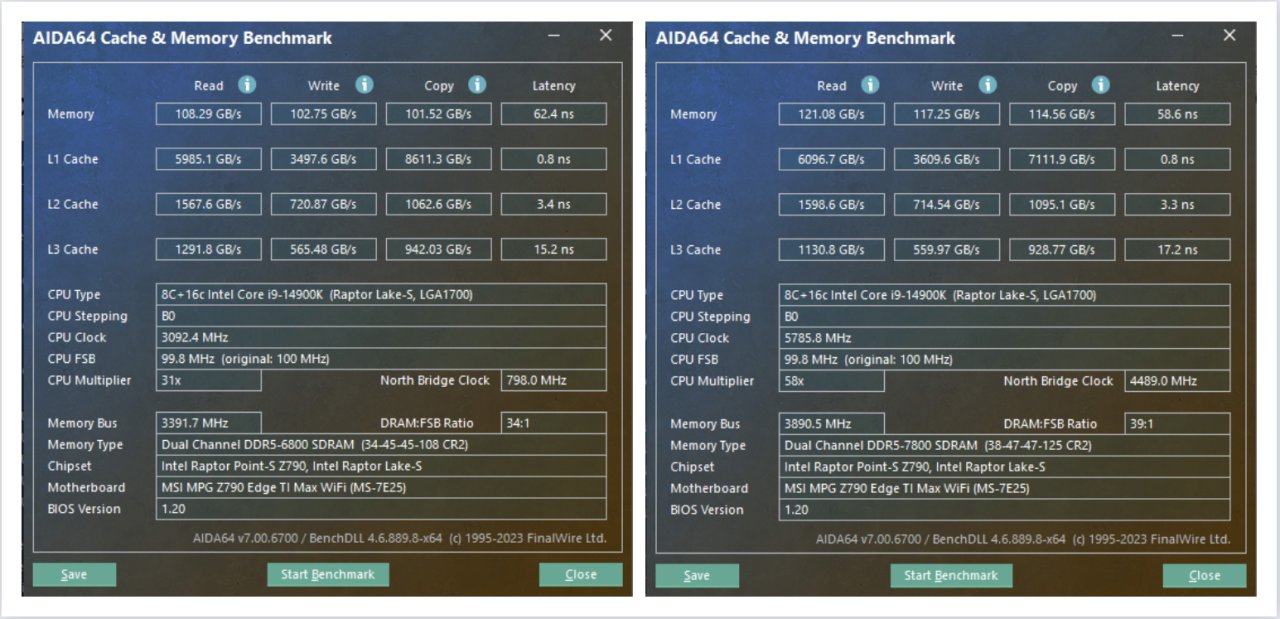
Task: Select Memory Read value 121.08 GB/s
Action: point(831,114)
